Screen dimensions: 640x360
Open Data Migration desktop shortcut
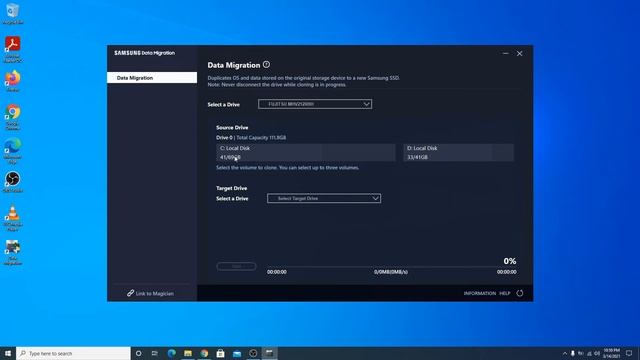13,253
